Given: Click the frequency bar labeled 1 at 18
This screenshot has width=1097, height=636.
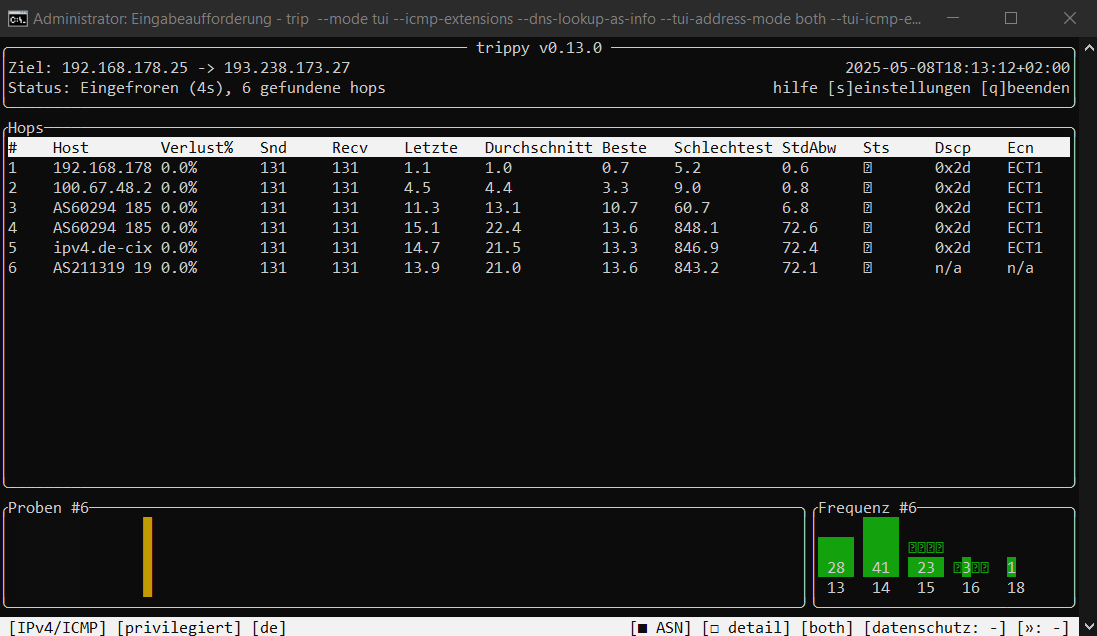Looking at the screenshot, I should (1012, 567).
